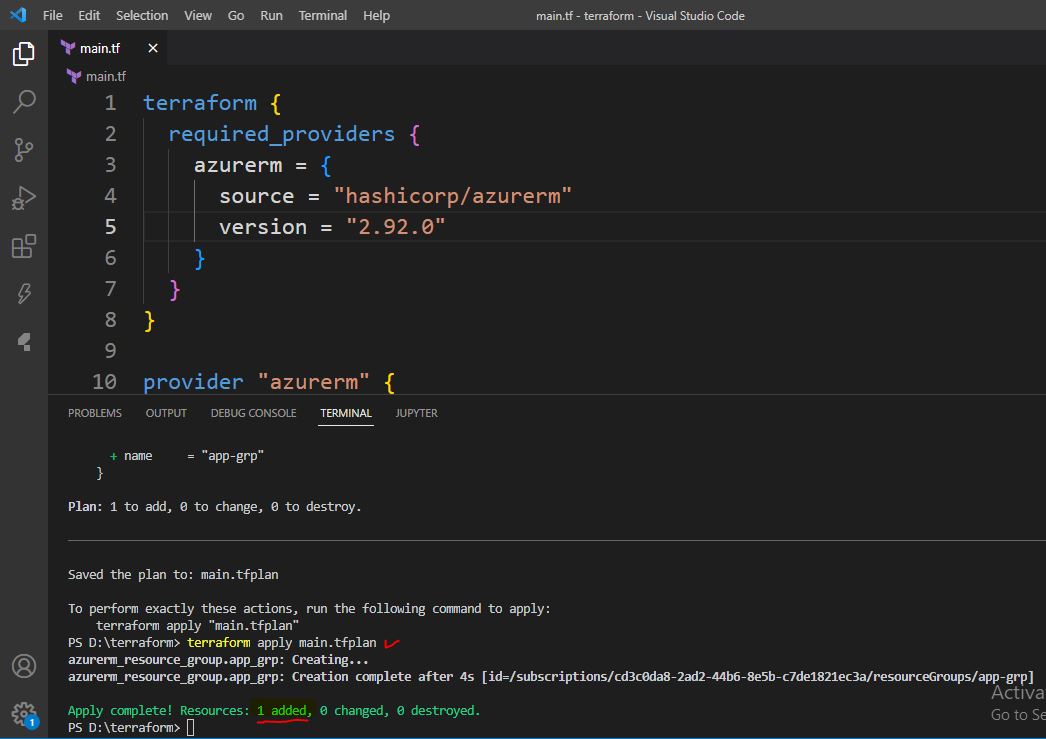Image resolution: width=1046 pixels, height=739 pixels.
Task: Switch to the OUTPUT panel tab
Action: [166, 413]
